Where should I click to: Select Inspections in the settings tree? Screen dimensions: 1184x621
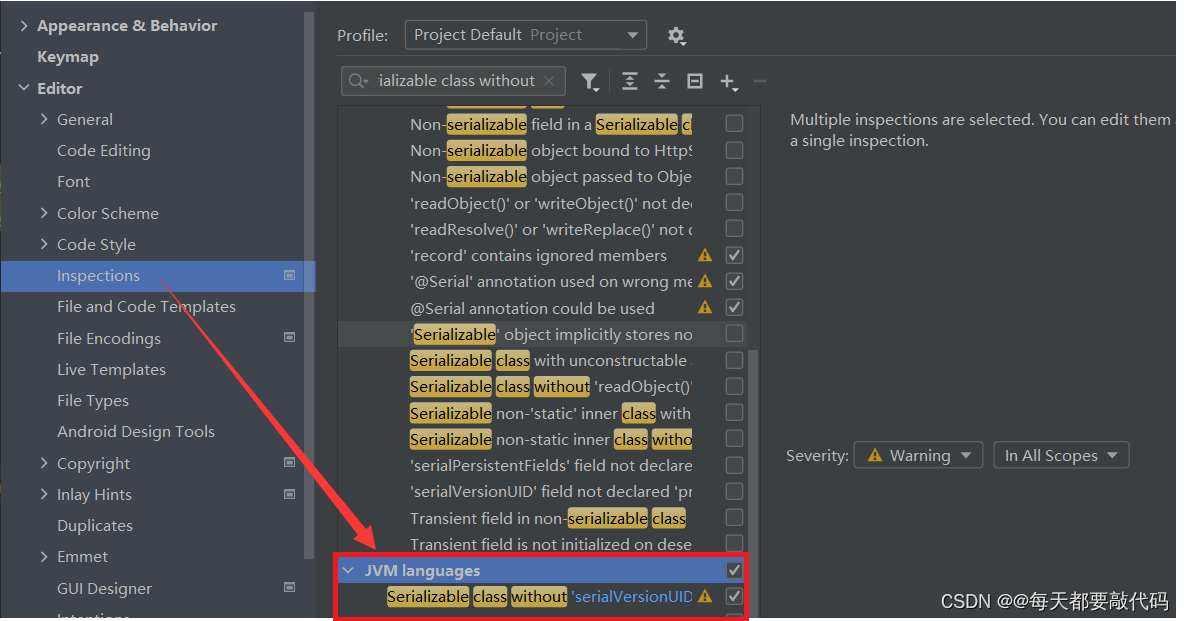pos(158,276)
